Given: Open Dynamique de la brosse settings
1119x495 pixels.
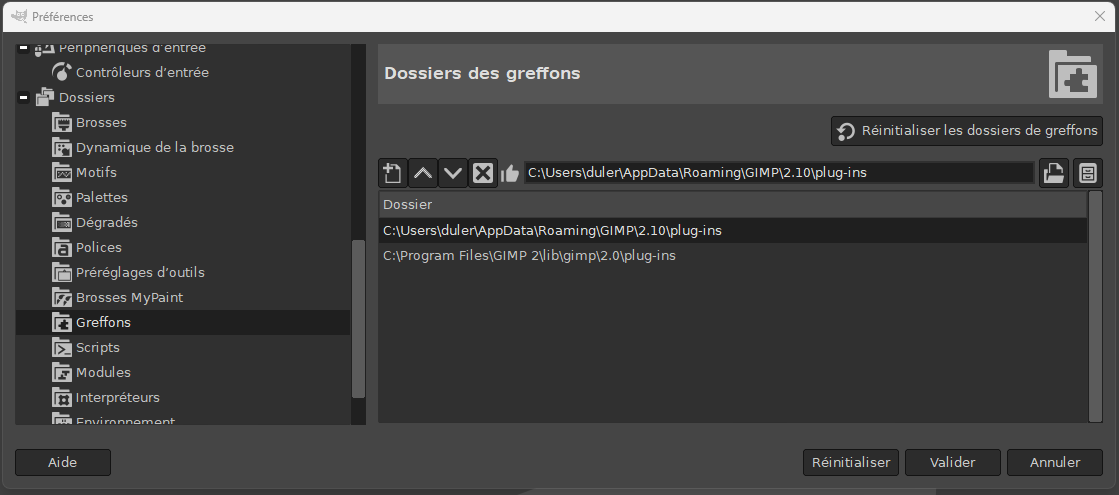Looking at the screenshot, I should [x=155, y=148].
